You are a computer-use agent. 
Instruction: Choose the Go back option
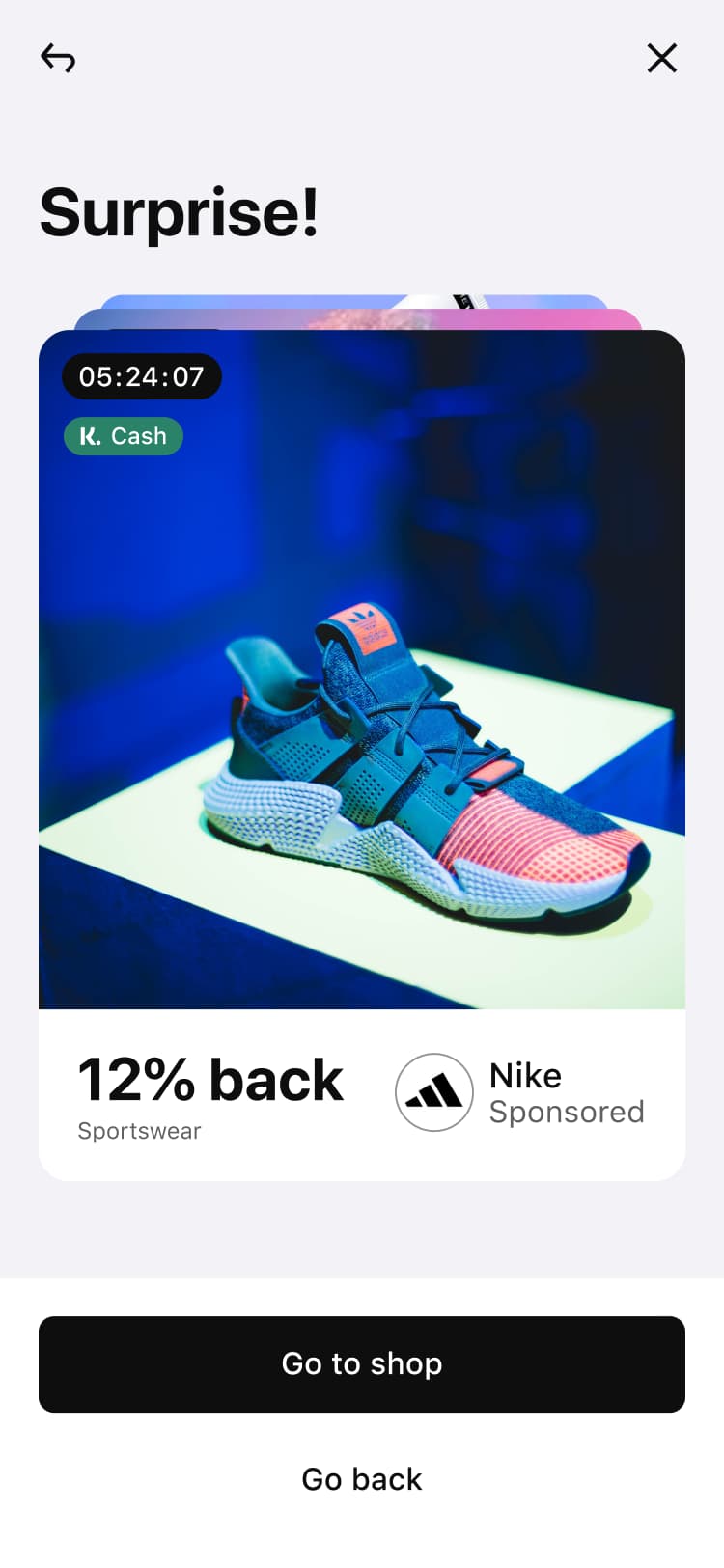pos(362,1479)
